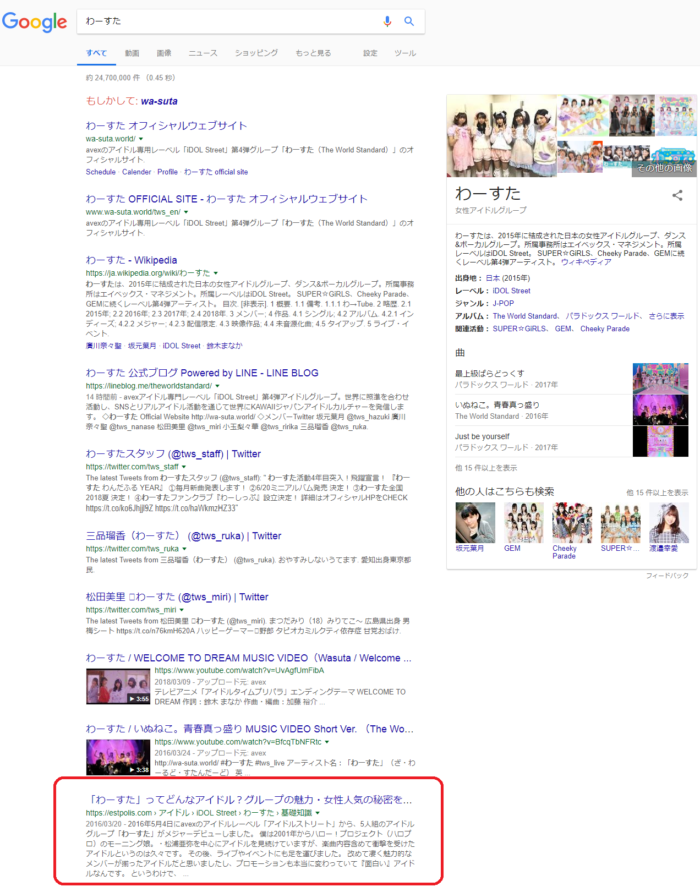Open わーすたスタッフ (@tws_staff) Twitter result

pyautogui.click(x=173, y=454)
